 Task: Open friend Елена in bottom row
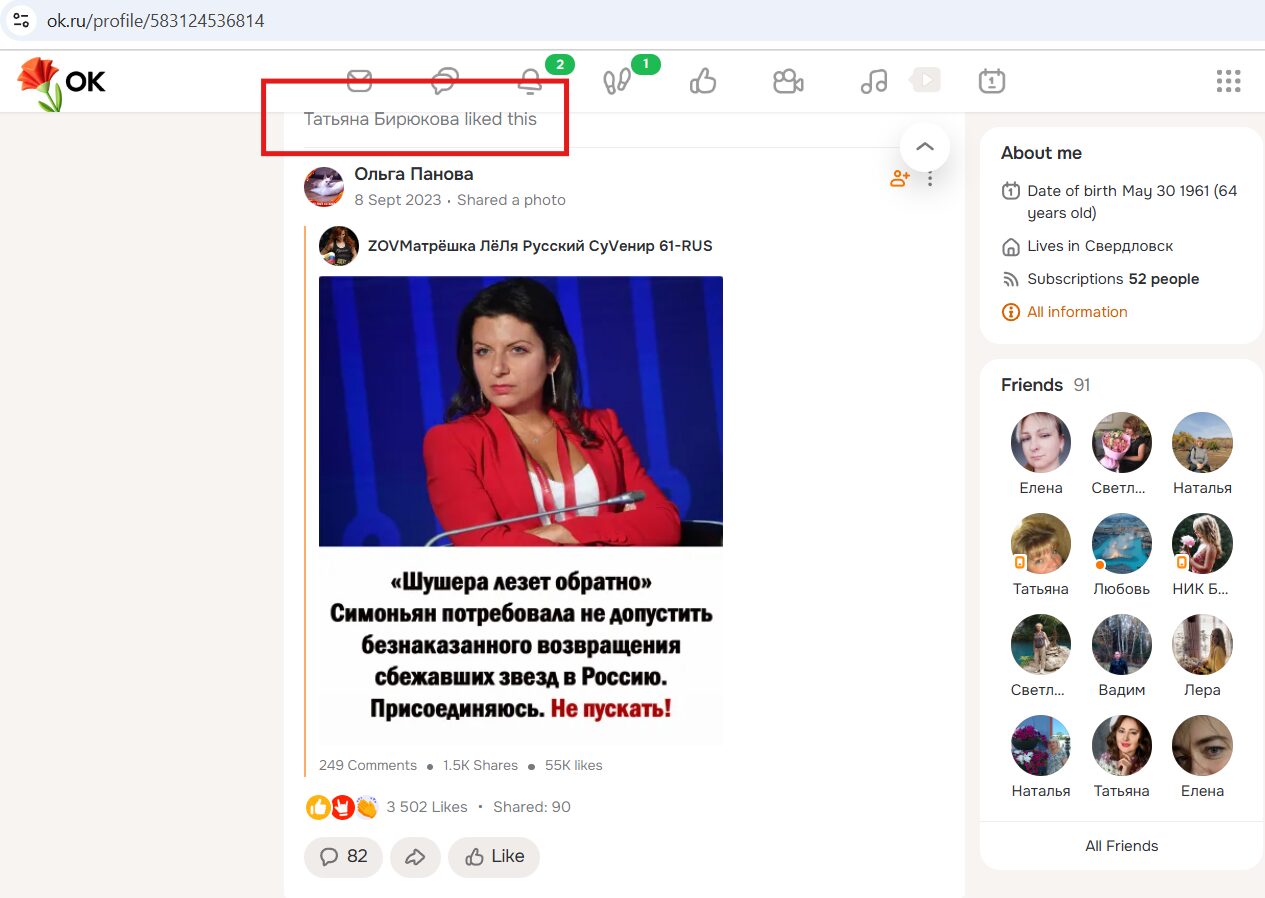(x=1202, y=745)
